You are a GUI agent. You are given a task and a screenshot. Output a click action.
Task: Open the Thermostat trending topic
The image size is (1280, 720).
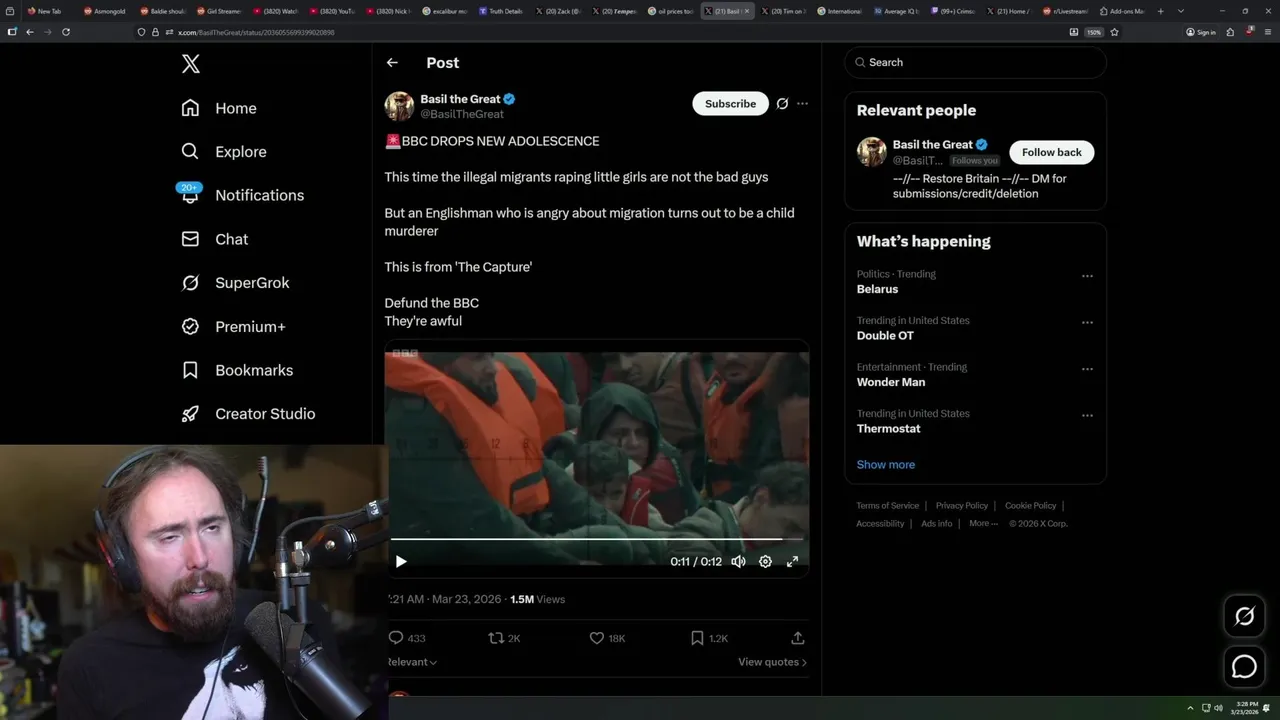tap(889, 429)
